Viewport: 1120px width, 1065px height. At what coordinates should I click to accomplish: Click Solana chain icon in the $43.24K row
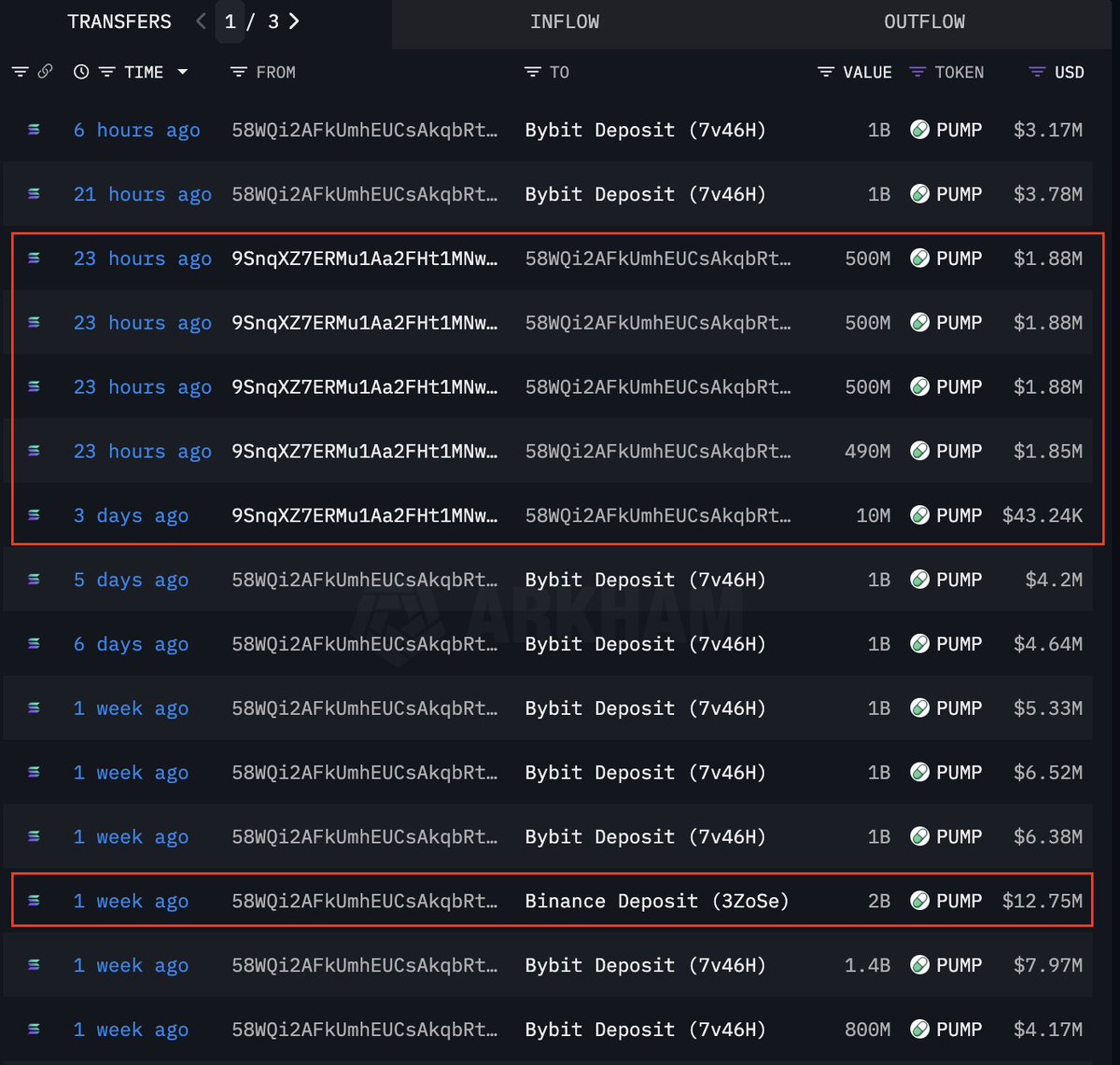(x=35, y=515)
